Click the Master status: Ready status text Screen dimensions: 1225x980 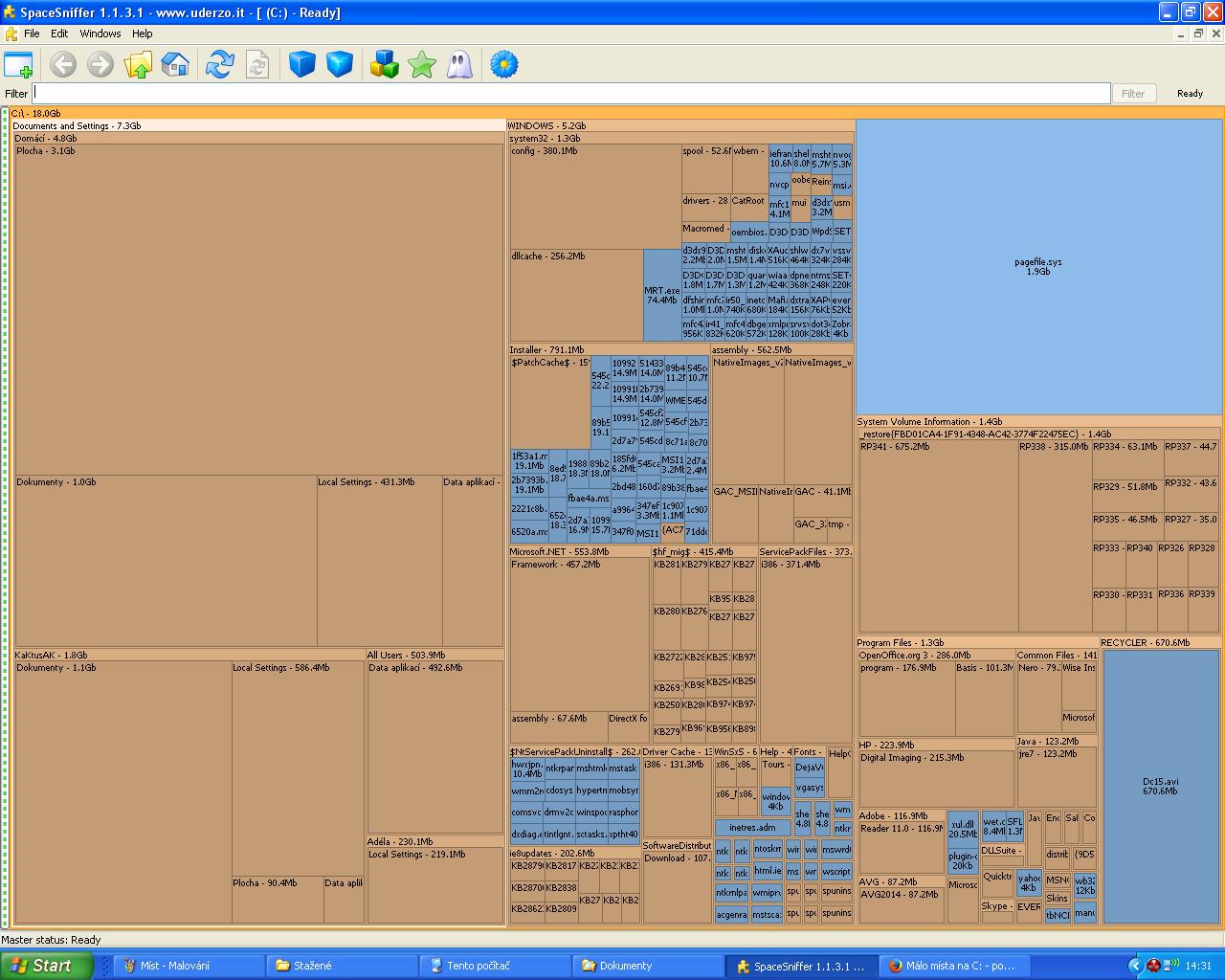tap(51, 940)
